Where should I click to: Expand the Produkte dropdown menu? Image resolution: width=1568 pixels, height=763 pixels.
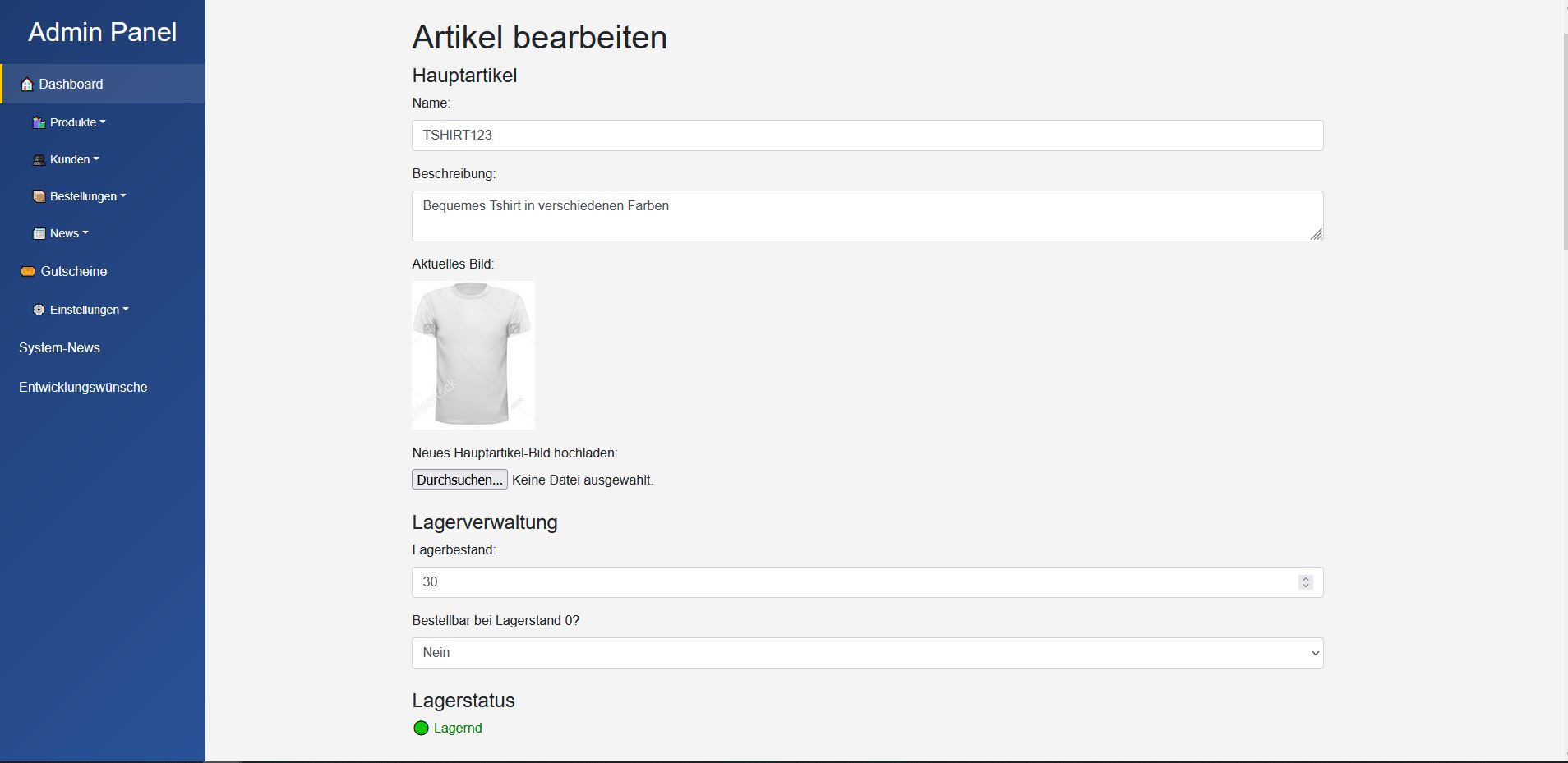tap(77, 122)
